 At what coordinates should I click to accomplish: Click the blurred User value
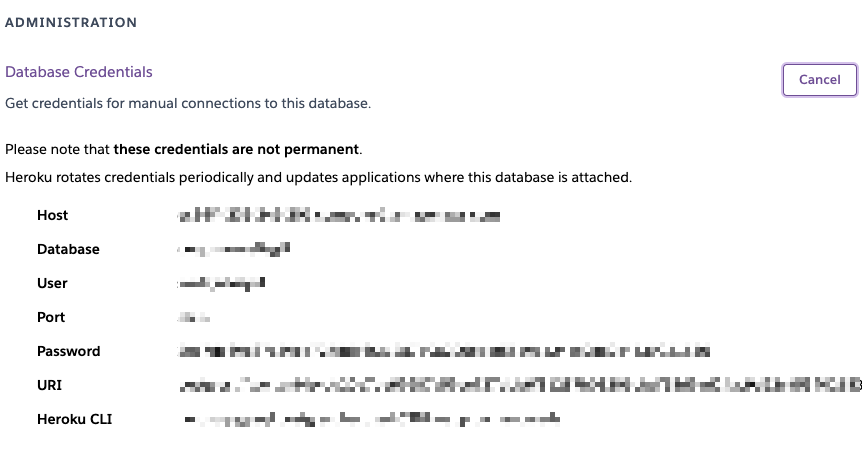point(221,284)
